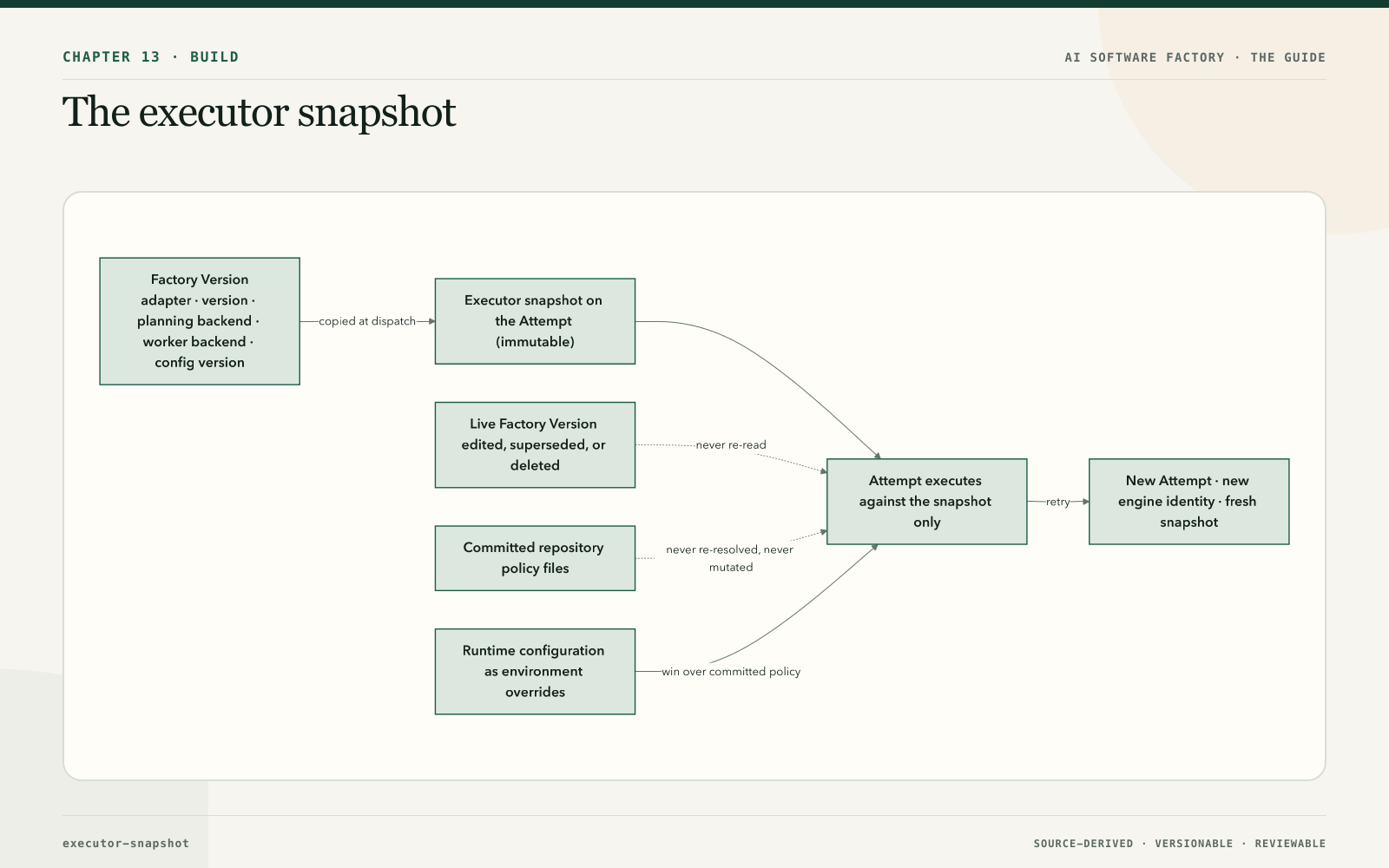Click 'never re-resolved, never mutated' label
This screenshot has height=868, width=1389.
click(730, 558)
